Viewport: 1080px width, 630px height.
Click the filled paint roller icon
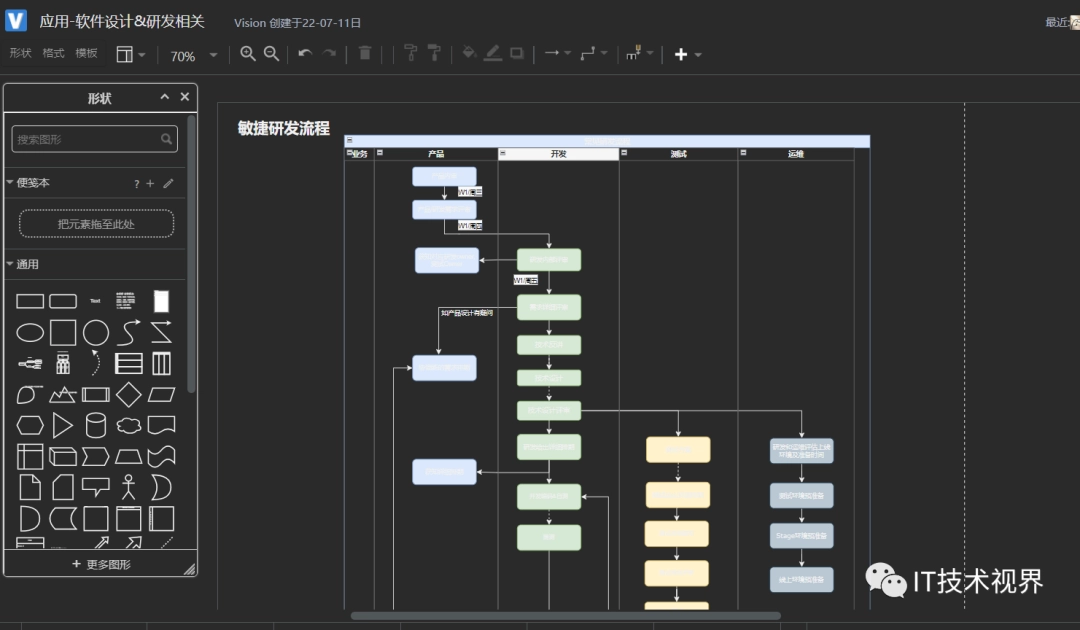[x=434, y=53]
